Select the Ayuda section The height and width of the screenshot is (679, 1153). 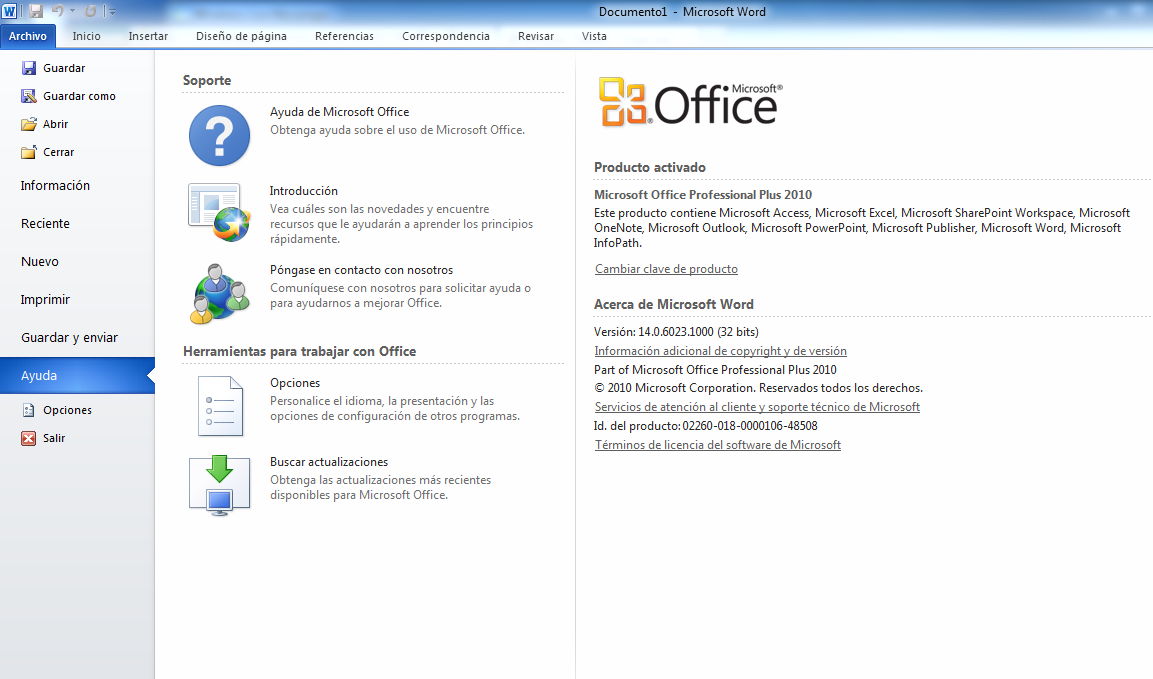[x=77, y=376]
